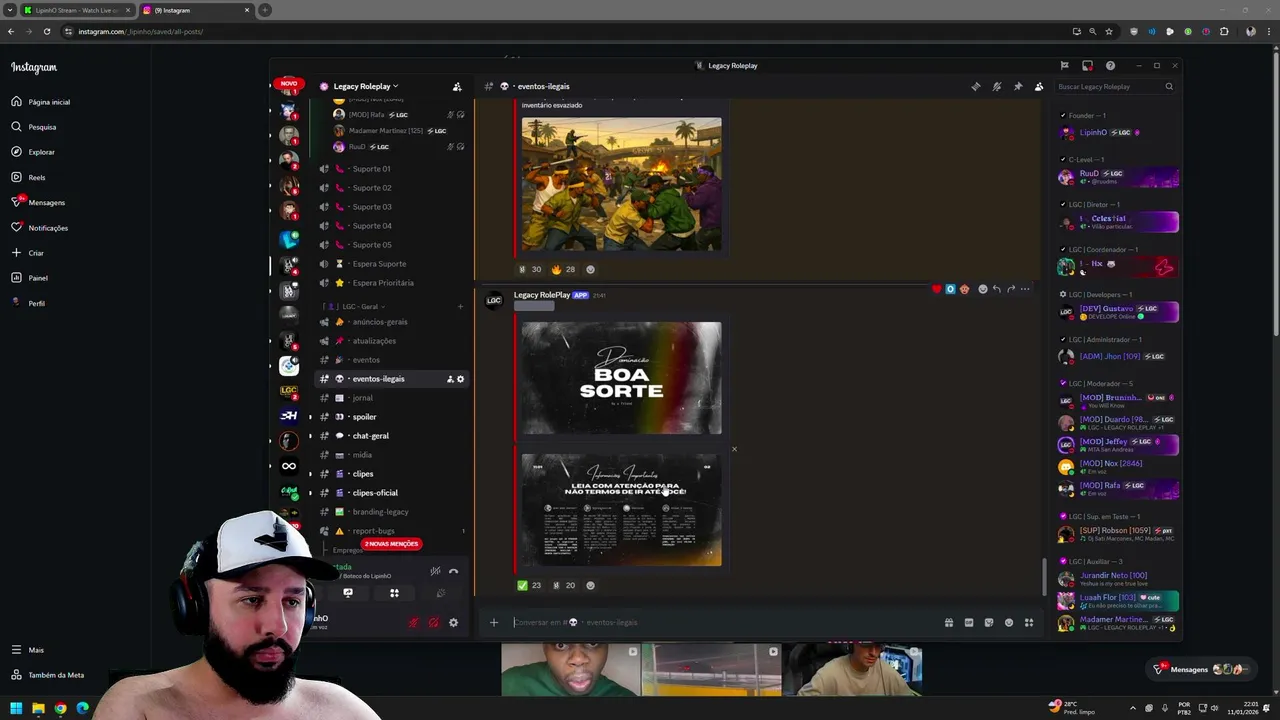Join Suporte 01 voice channel
The height and width of the screenshot is (720, 1280).
[392, 169]
